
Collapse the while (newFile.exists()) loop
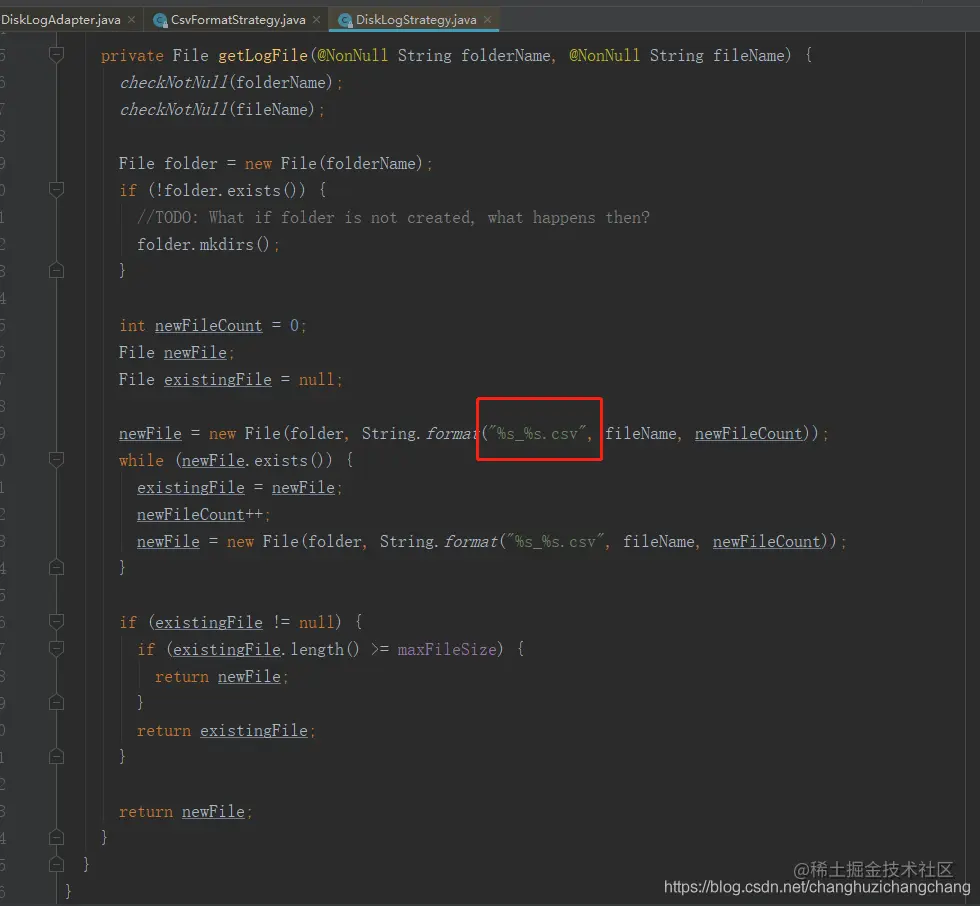coord(56,460)
